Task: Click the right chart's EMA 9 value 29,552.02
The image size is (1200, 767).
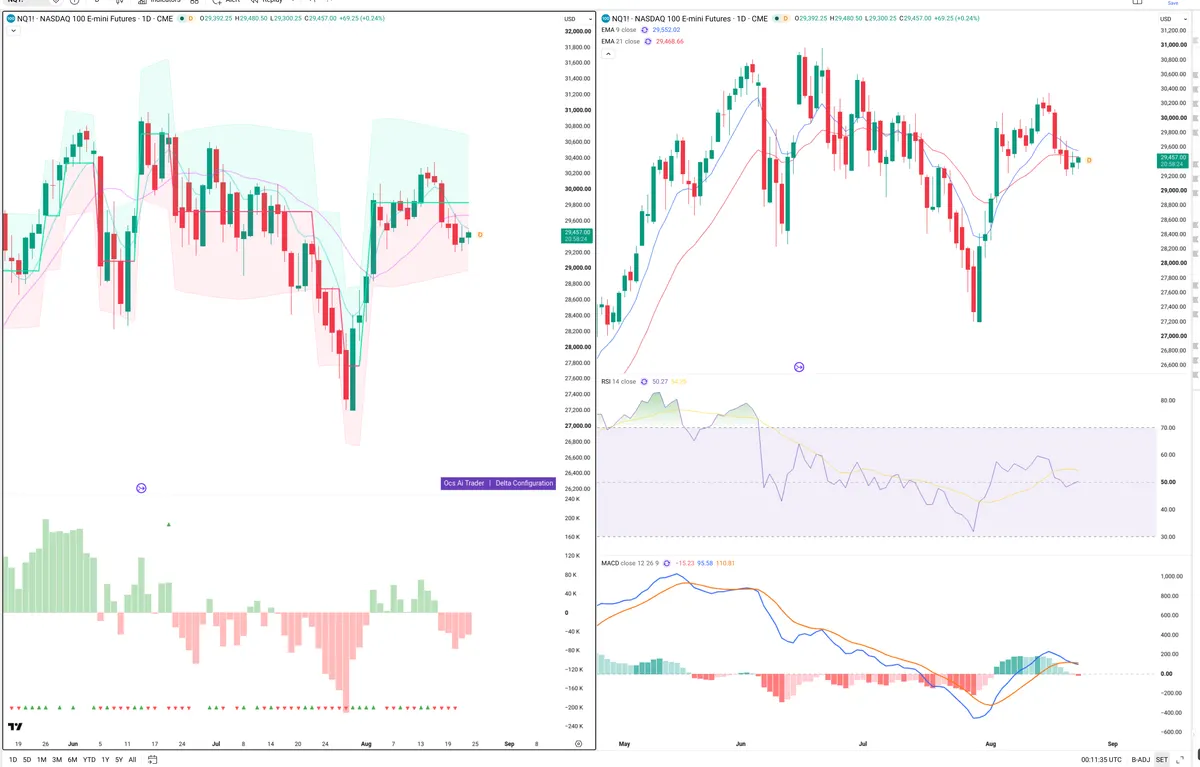Action: (x=667, y=30)
